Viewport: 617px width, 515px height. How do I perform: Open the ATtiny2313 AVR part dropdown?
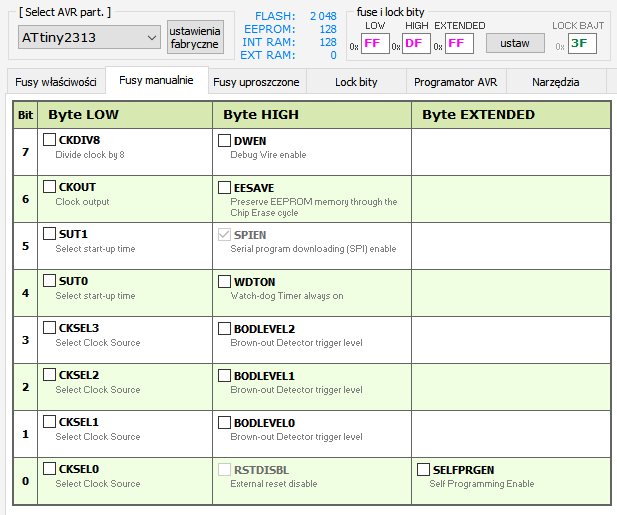pyautogui.click(x=89, y=38)
